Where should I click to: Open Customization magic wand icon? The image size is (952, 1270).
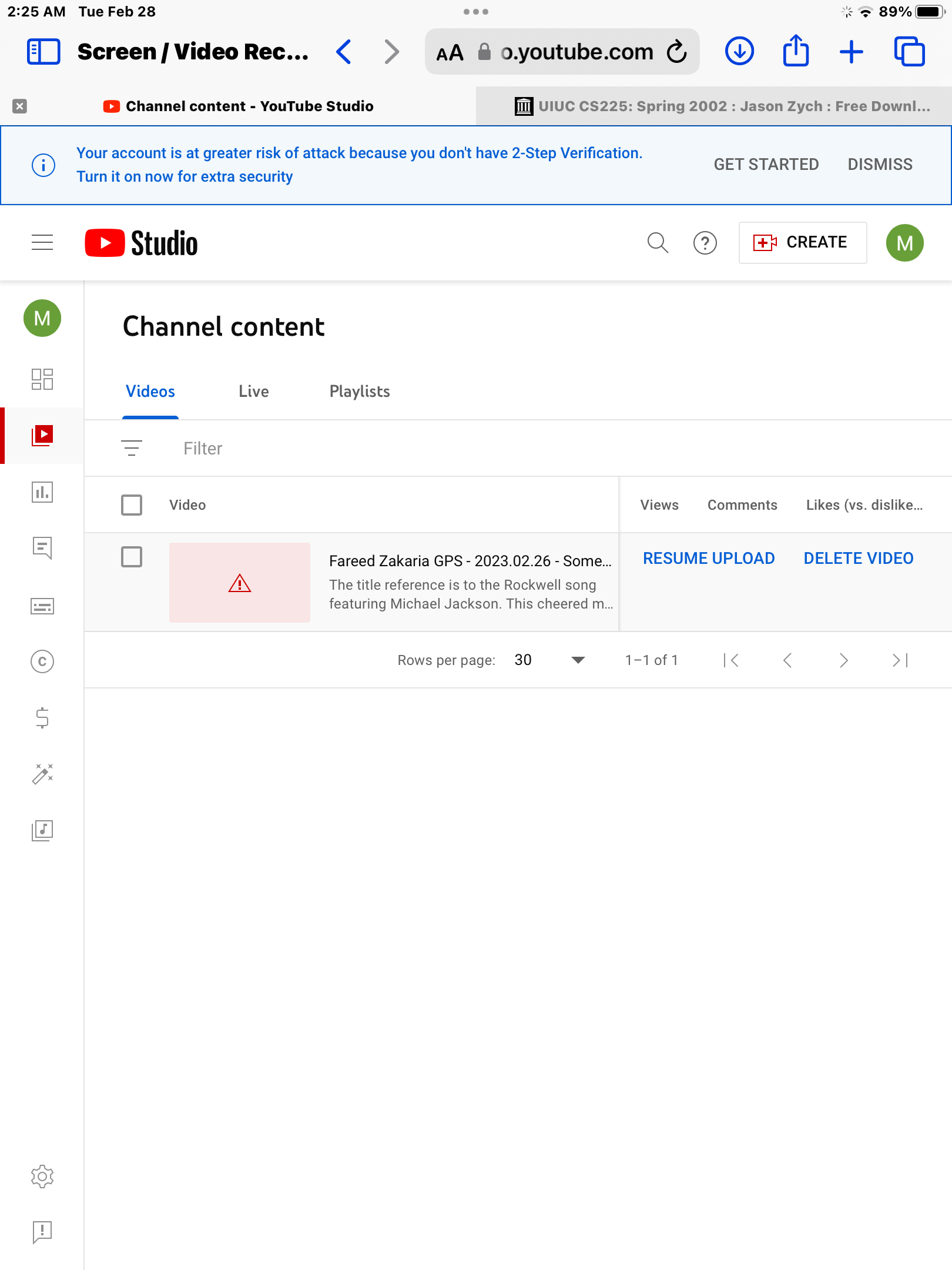point(42,774)
